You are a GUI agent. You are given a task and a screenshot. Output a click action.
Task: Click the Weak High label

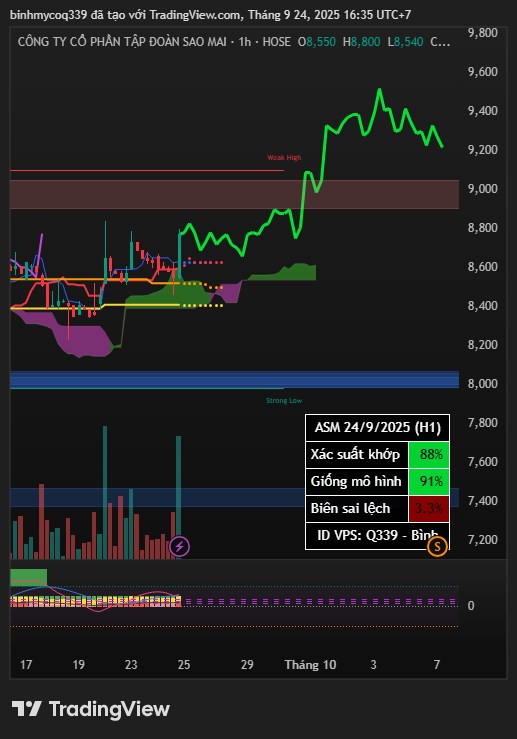click(x=284, y=157)
